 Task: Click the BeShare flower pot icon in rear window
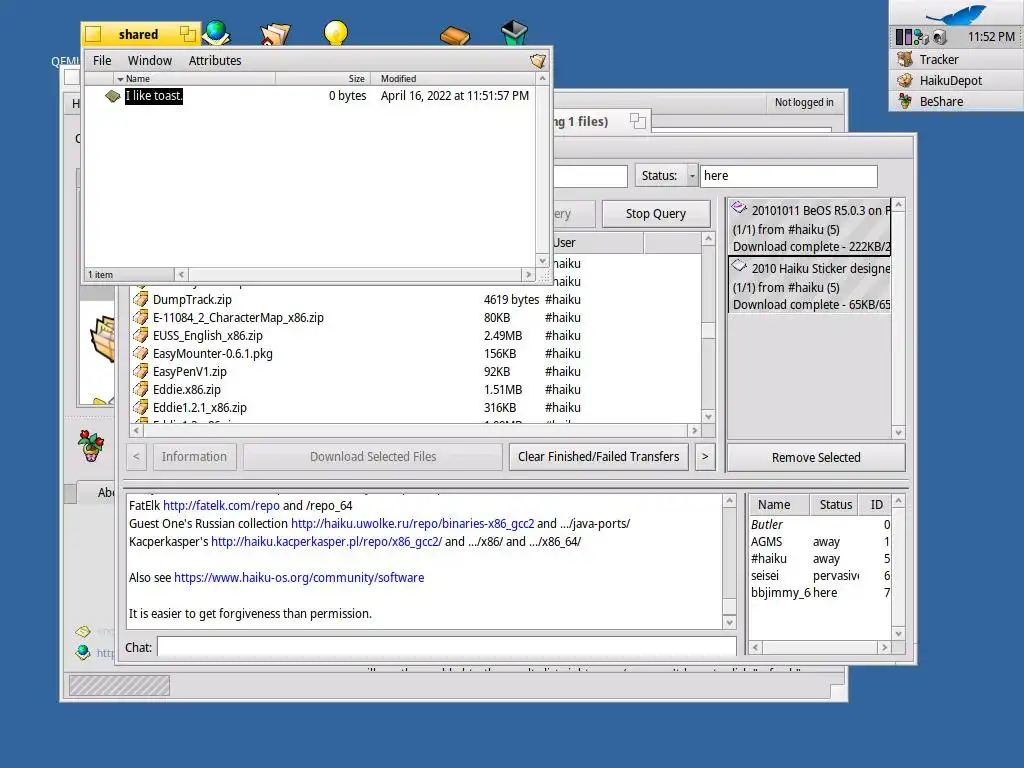tap(91, 445)
